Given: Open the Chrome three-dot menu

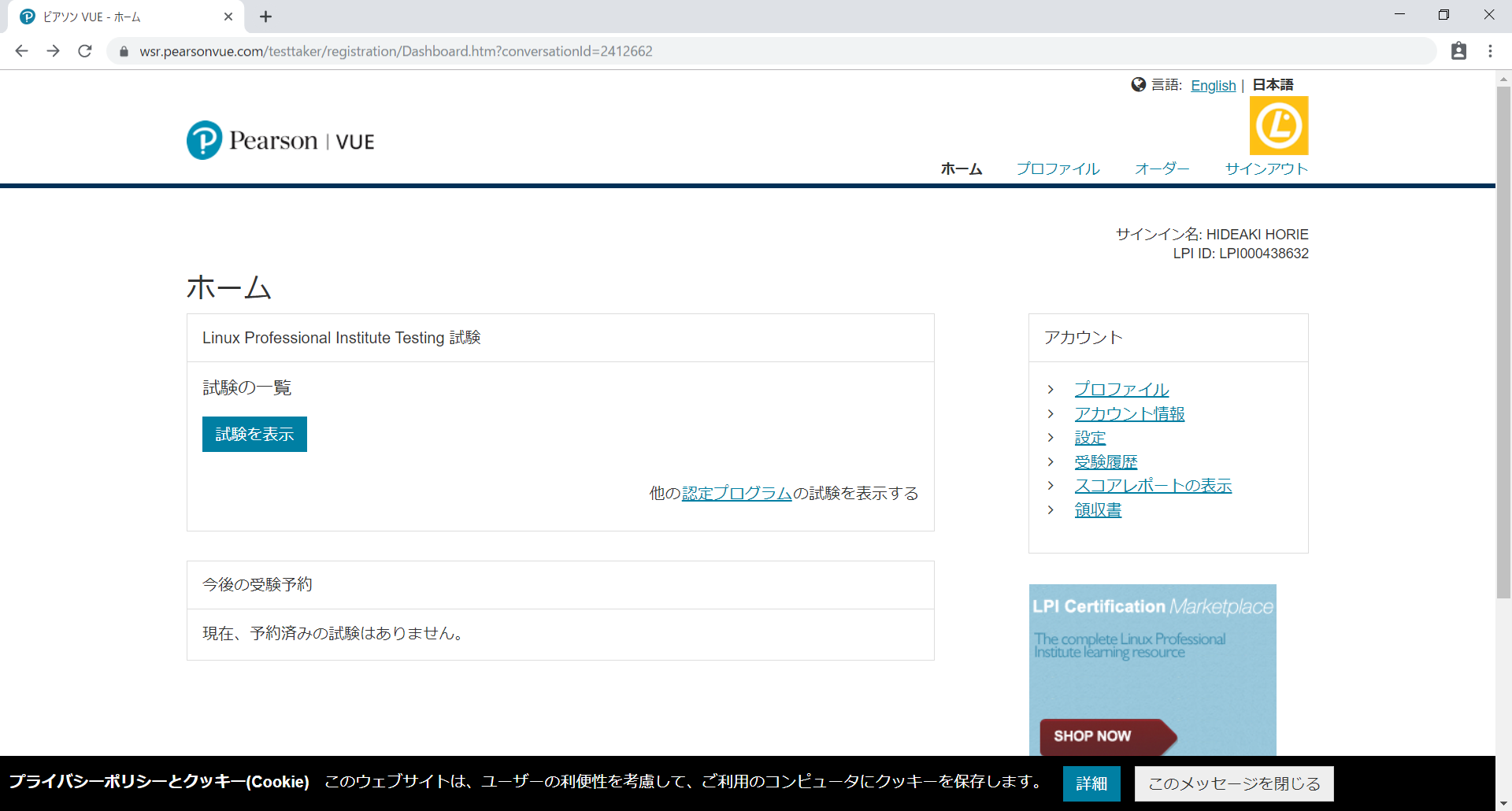Looking at the screenshot, I should click(x=1490, y=51).
